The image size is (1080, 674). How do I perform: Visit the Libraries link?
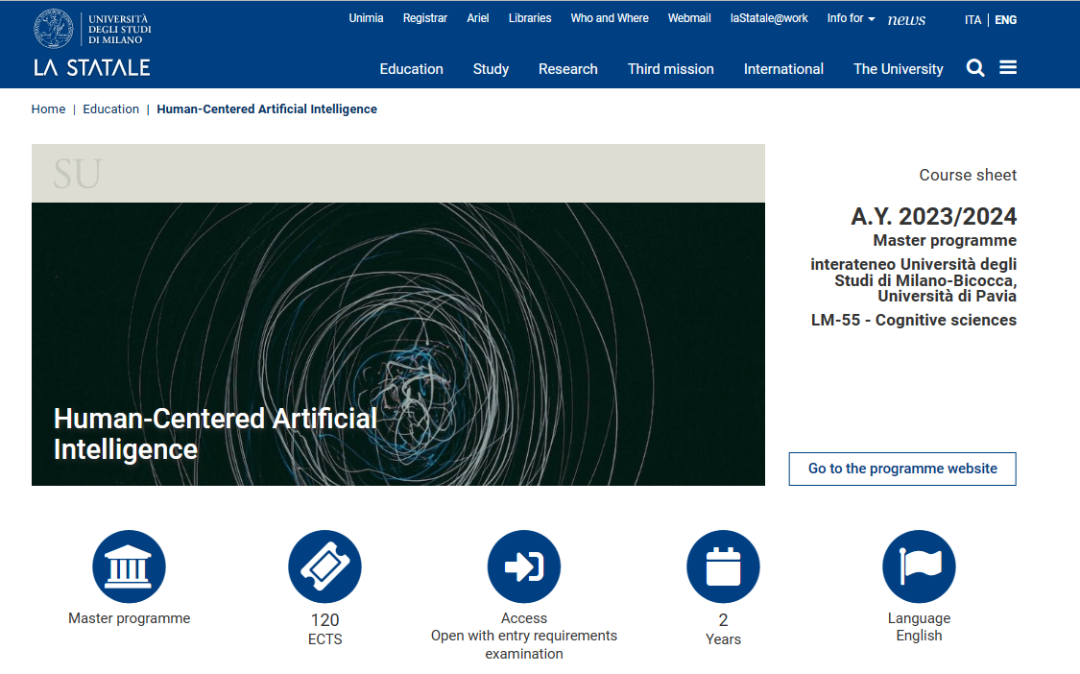pyautogui.click(x=530, y=18)
